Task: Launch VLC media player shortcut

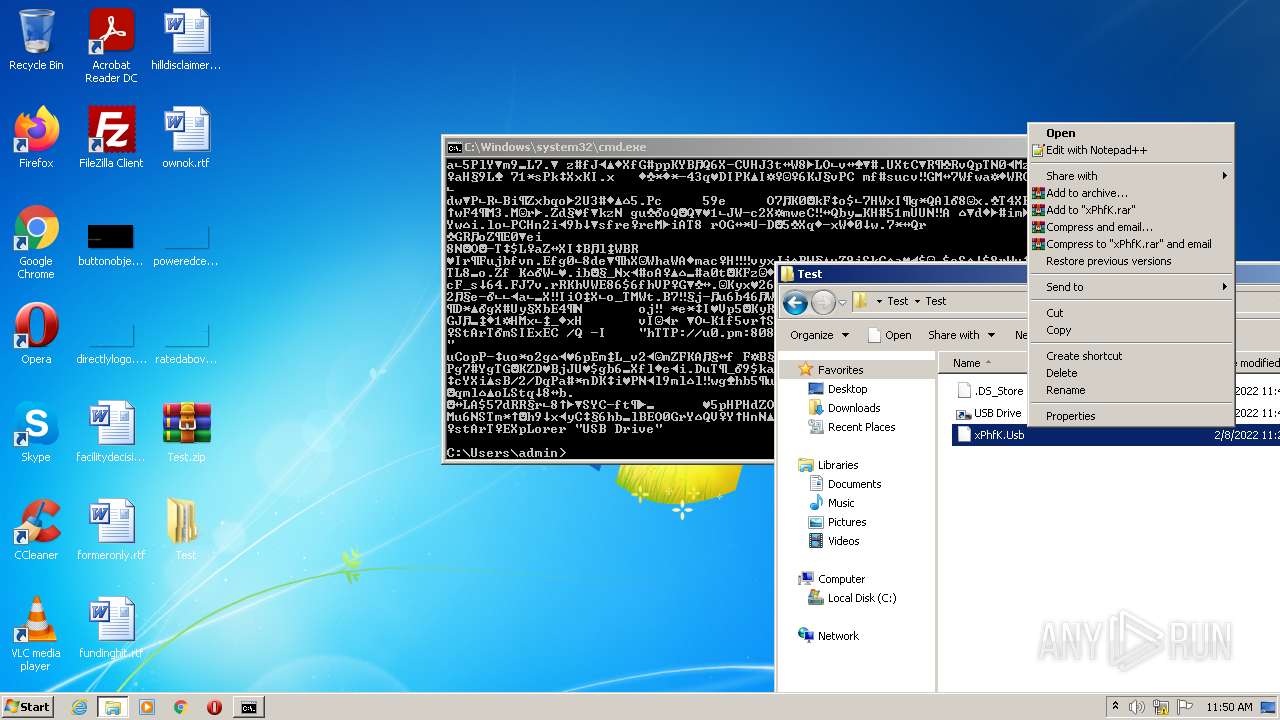Action: coord(36,634)
